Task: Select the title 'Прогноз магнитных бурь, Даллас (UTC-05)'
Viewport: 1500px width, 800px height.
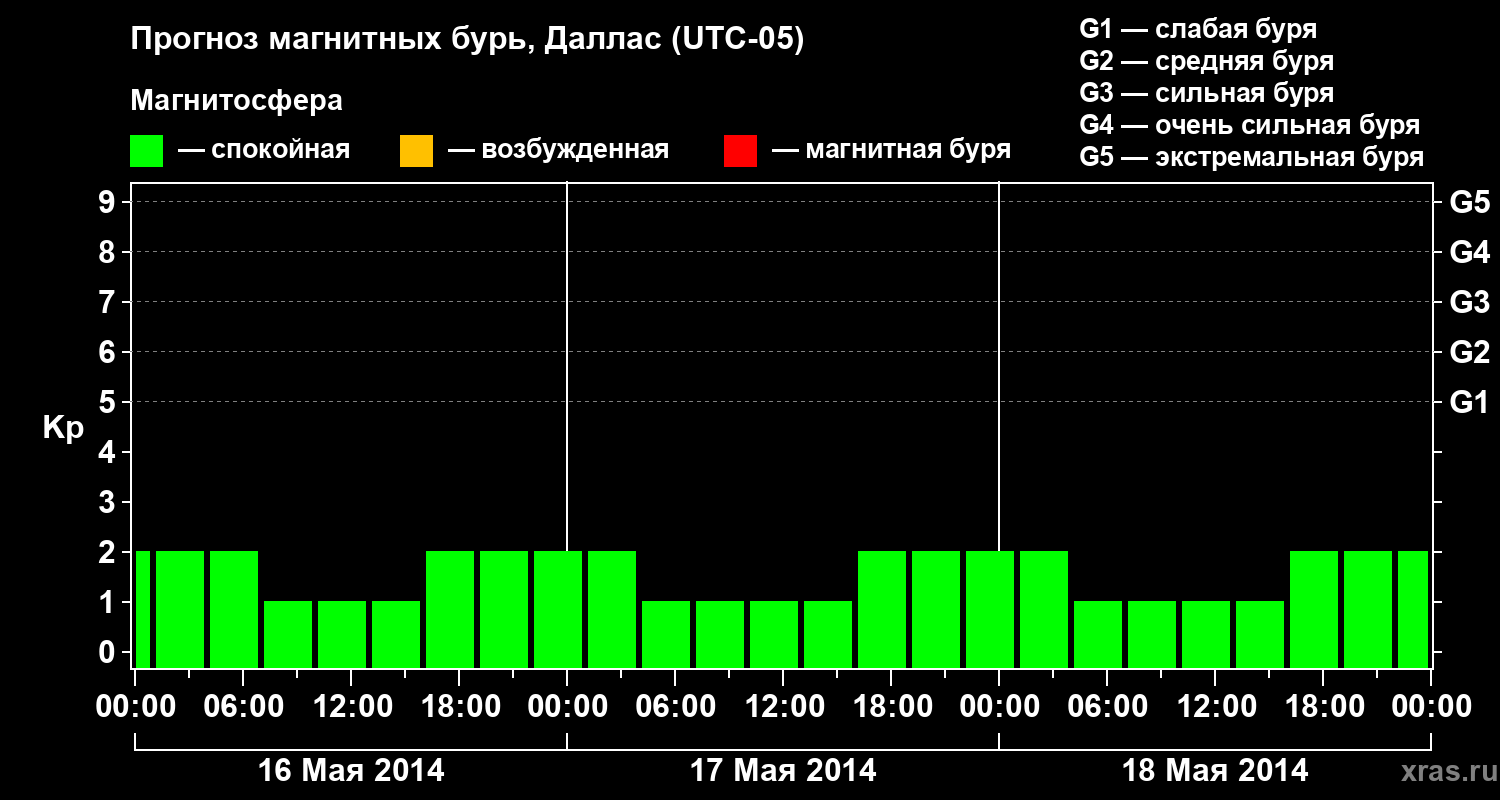Action: tap(467, 41)
